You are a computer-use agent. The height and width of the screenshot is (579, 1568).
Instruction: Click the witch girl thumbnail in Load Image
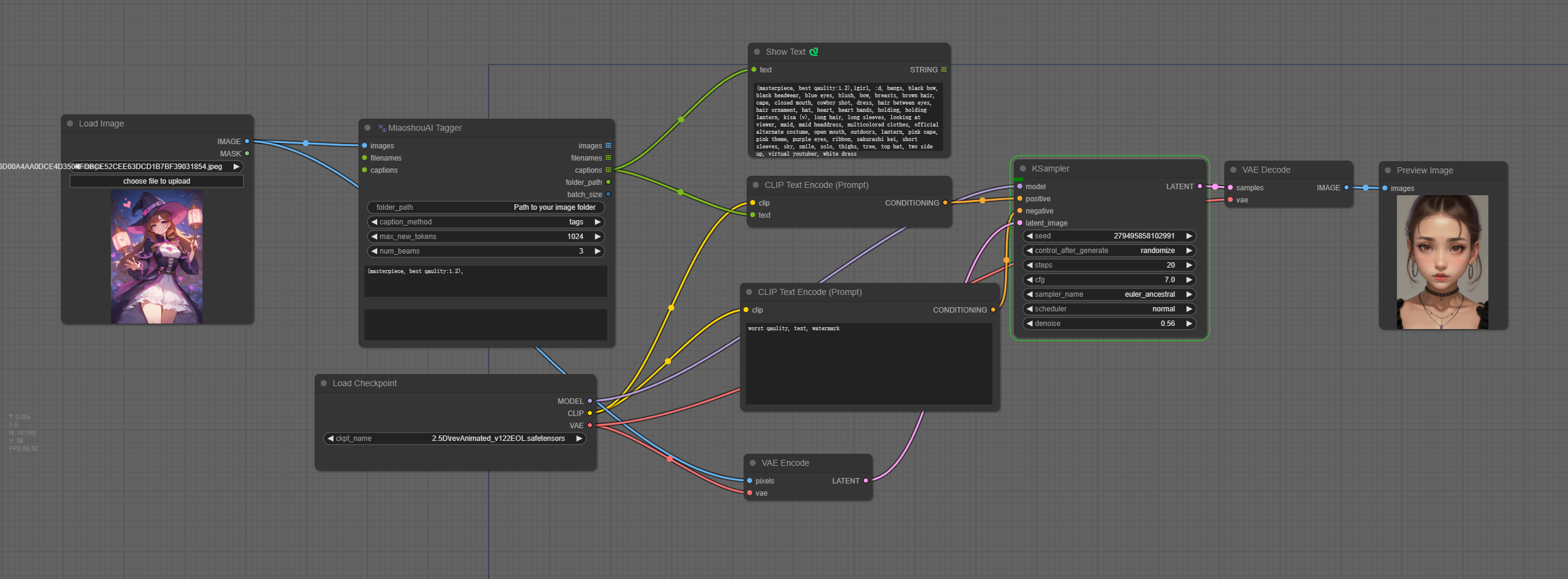[156, 257]
